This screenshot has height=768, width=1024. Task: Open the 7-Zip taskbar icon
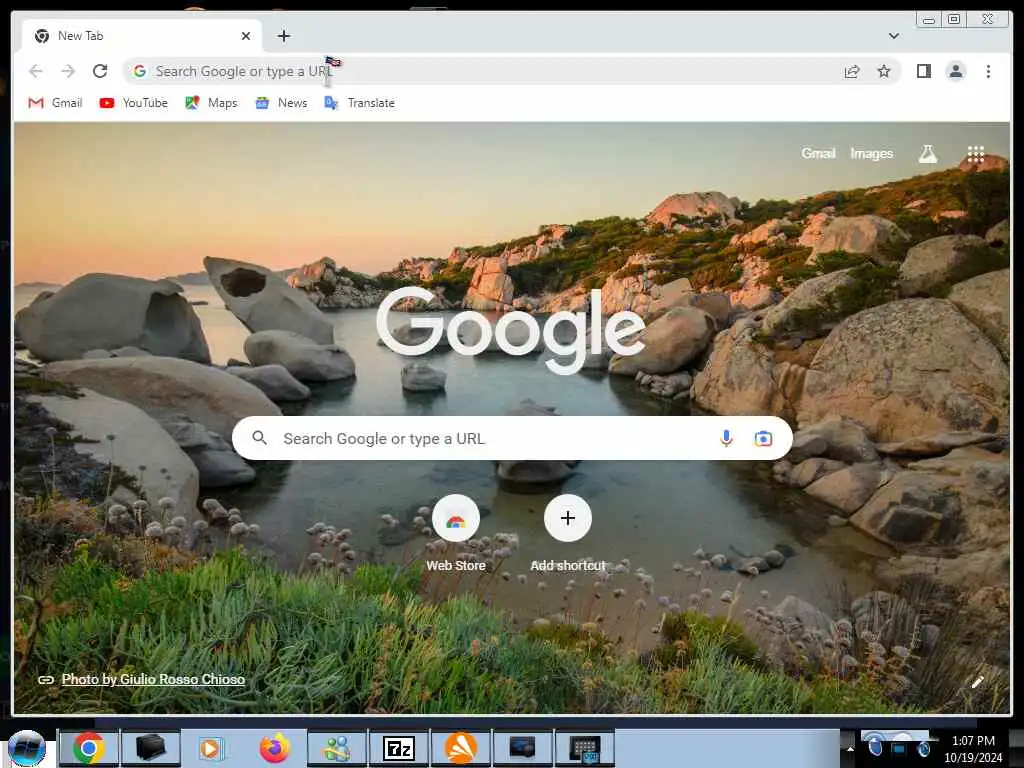coord(398,748)
